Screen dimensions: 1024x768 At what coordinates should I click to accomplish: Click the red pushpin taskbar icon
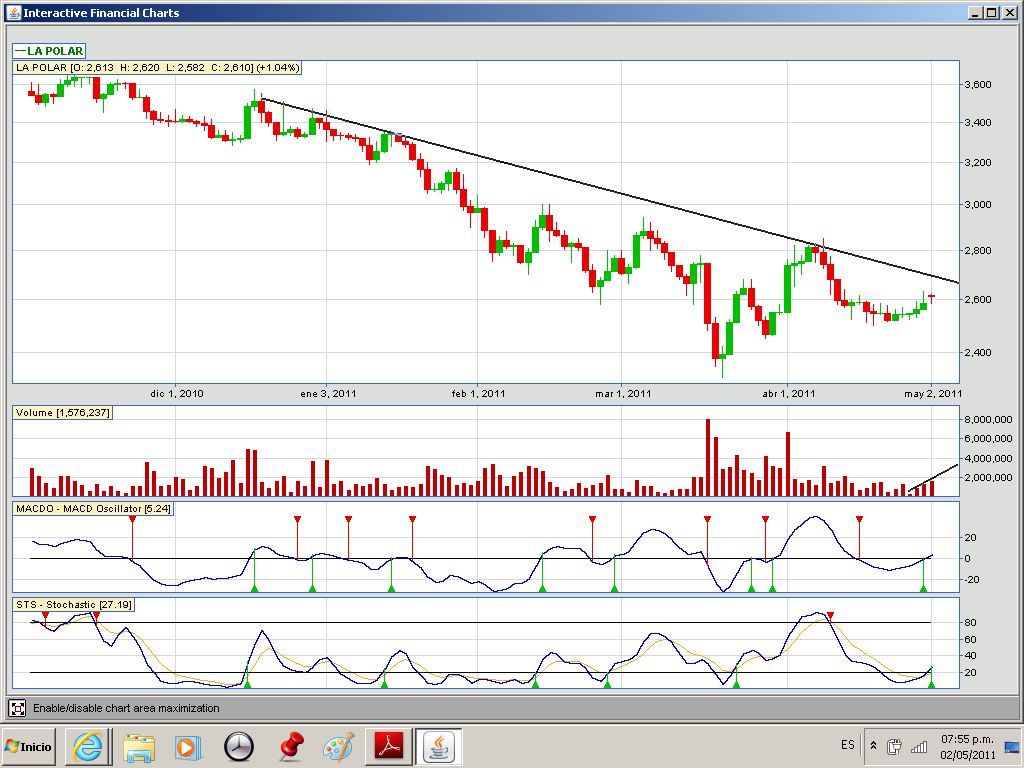point(290,746)
